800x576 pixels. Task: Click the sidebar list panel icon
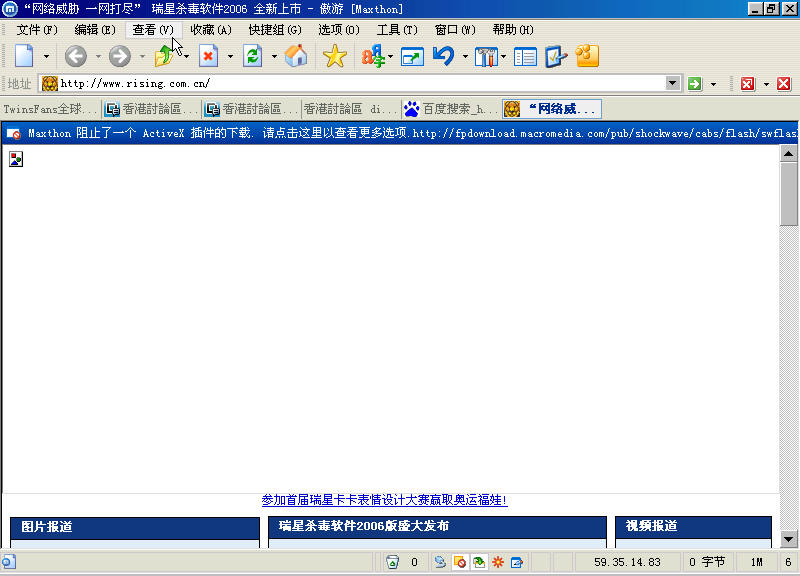click(x=525, y=57)
